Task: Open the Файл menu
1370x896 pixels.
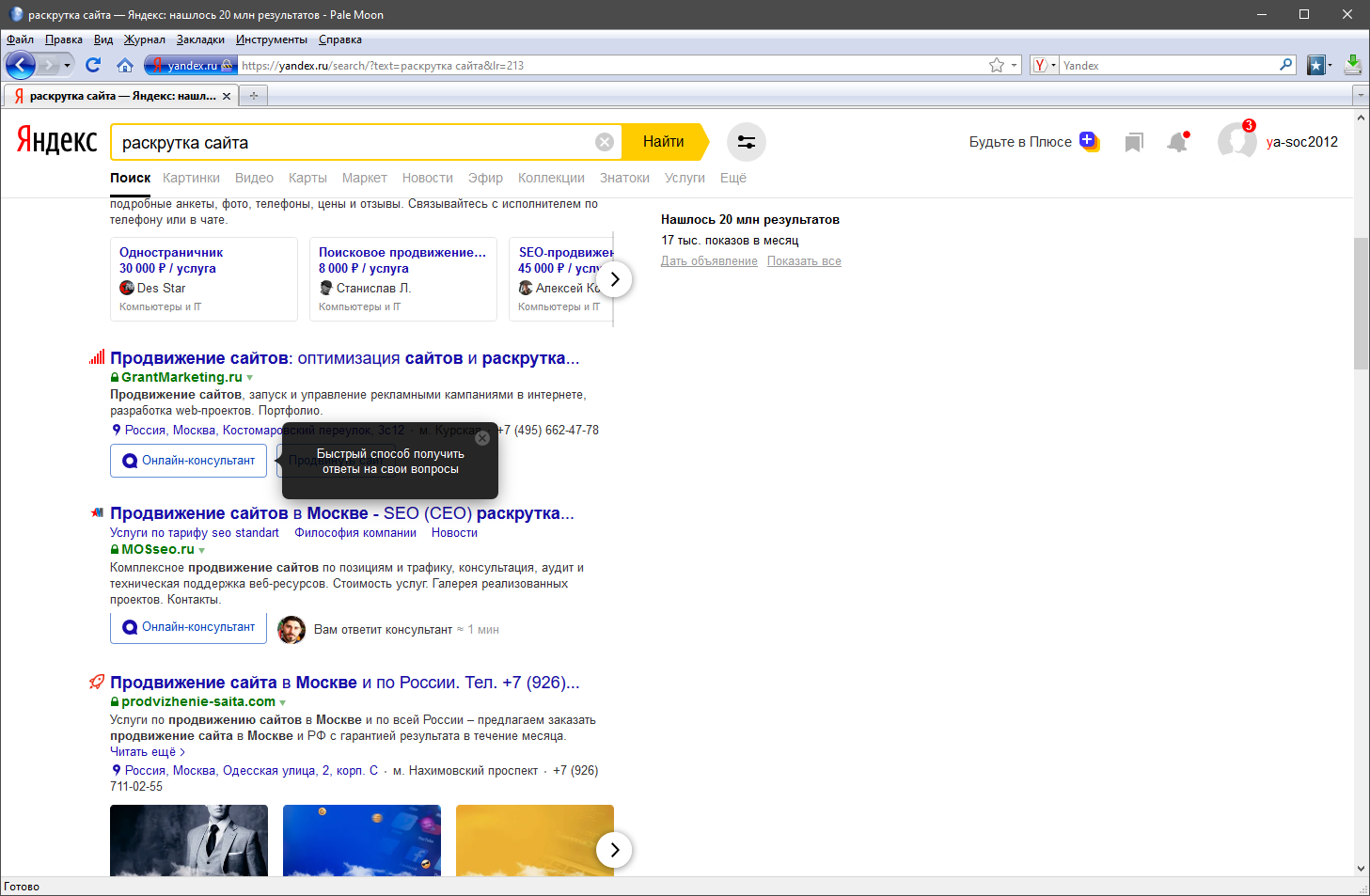Action: 20,39
